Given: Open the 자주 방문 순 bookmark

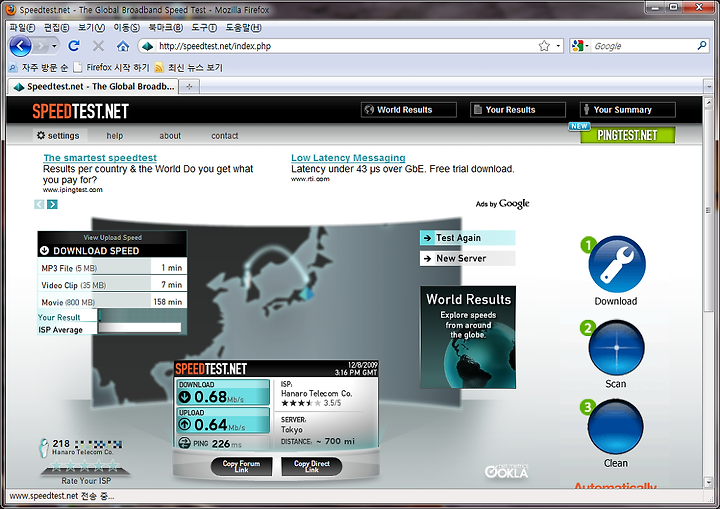Looking at the screenshot, I should coord(39,68).
